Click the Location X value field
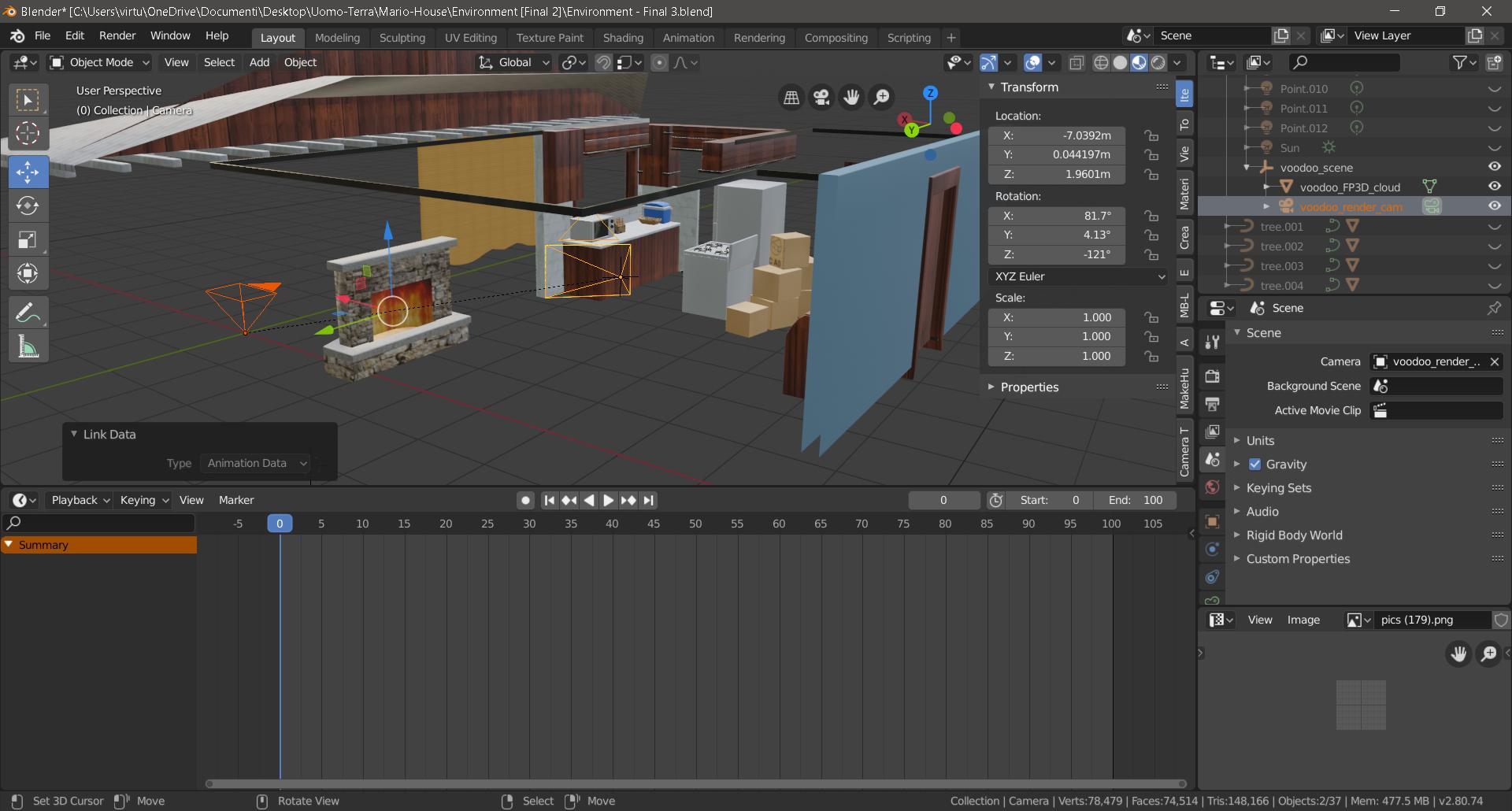The width and height of the screenshot is (1512, 811). (x=1056, y=135)
